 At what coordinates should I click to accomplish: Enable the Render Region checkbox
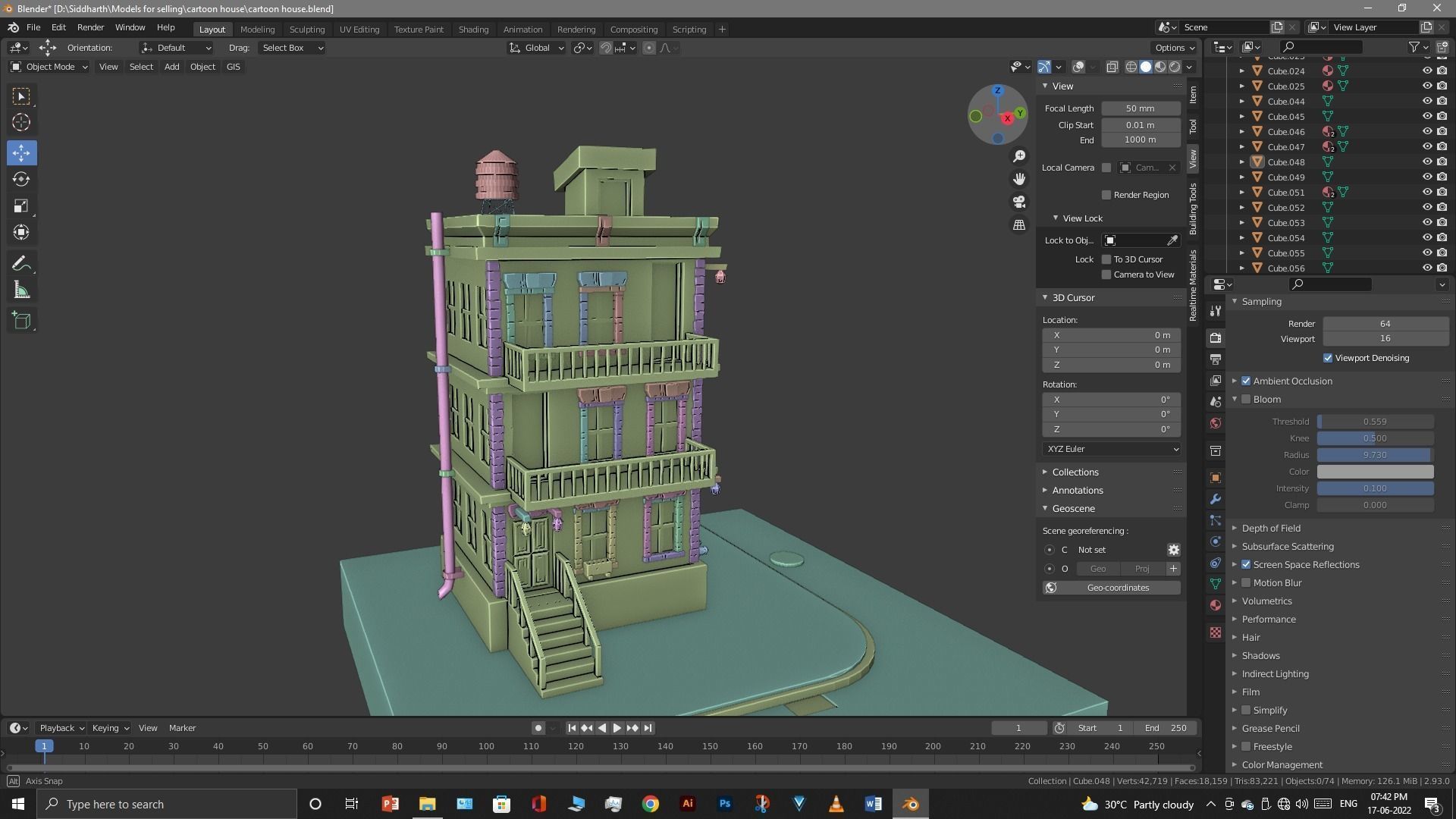pos(1106,195)
